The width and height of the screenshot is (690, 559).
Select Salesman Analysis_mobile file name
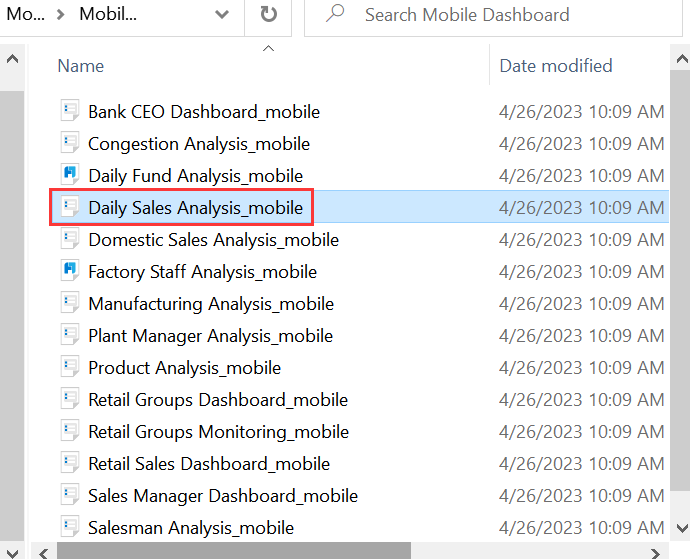191,528
